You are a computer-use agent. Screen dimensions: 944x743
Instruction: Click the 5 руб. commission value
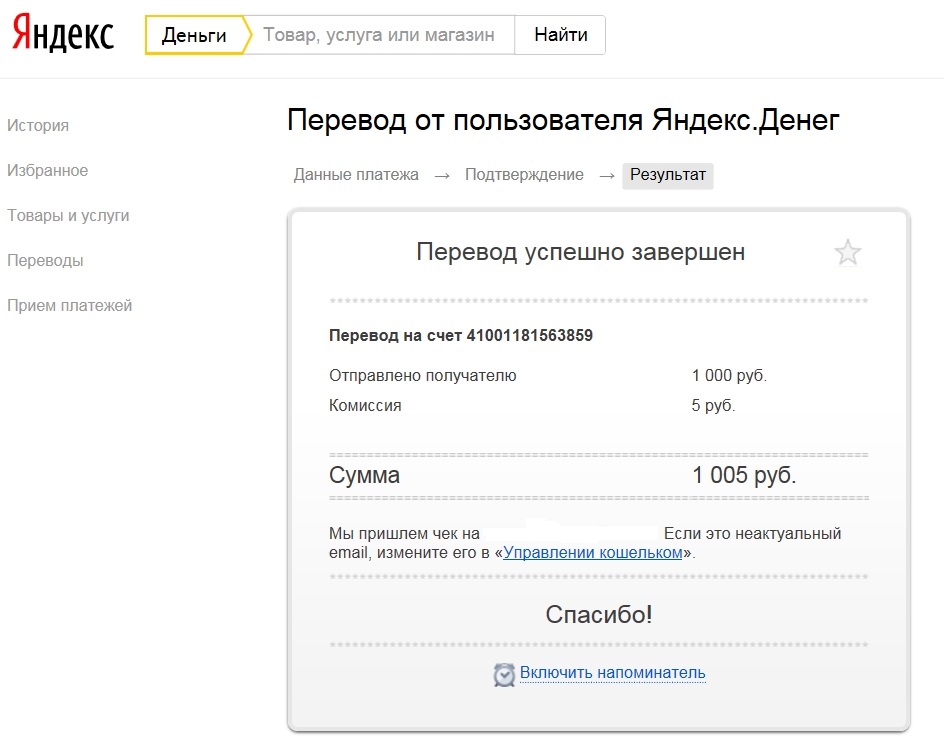(x=713, y=405)
